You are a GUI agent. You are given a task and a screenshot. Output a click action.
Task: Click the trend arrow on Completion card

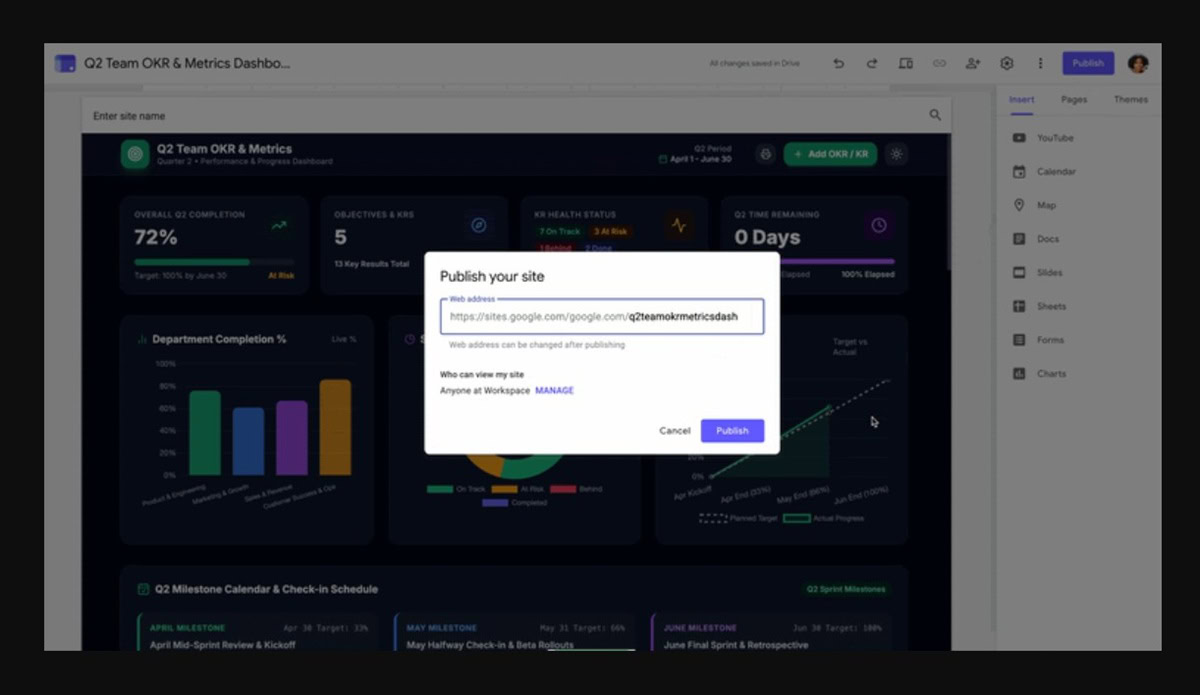coord(279,225)
